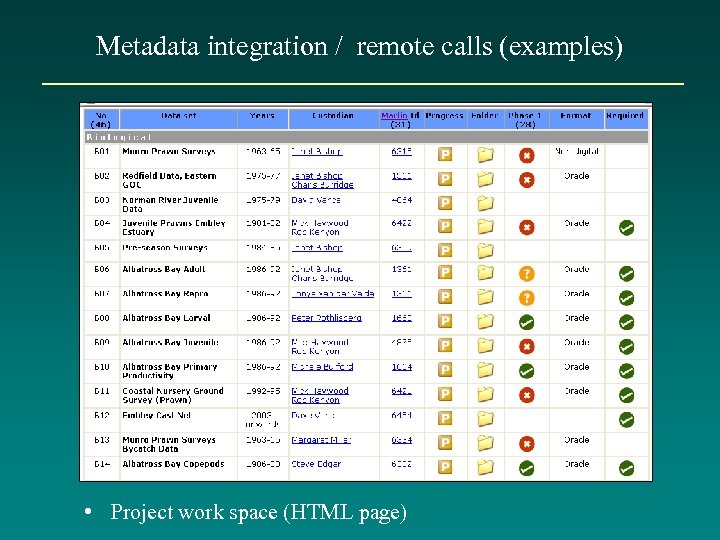Click the green Phase 1 check for Albatross Bay Copepods
This screenshot has width=720, height=540.
(x=527, y=468)
